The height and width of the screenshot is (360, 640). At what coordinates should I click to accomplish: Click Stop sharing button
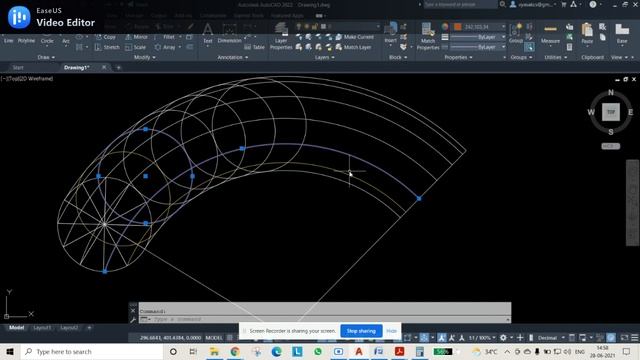tap(361, 331)
